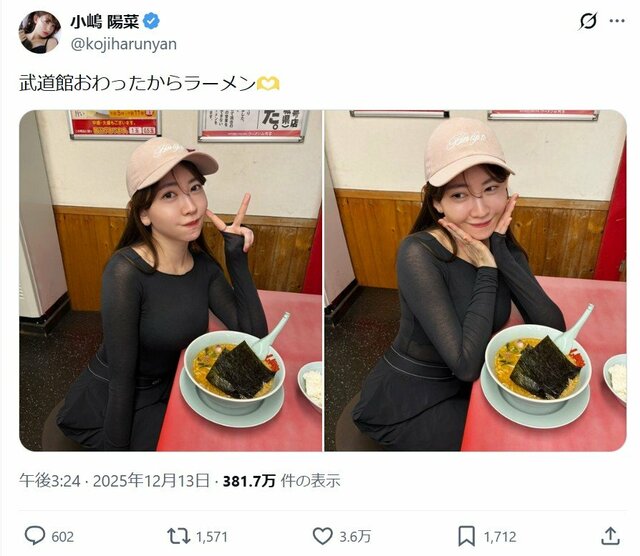The image size is (640, 556).
Task: Click the 602 replies count
Action: pos(62,536)
